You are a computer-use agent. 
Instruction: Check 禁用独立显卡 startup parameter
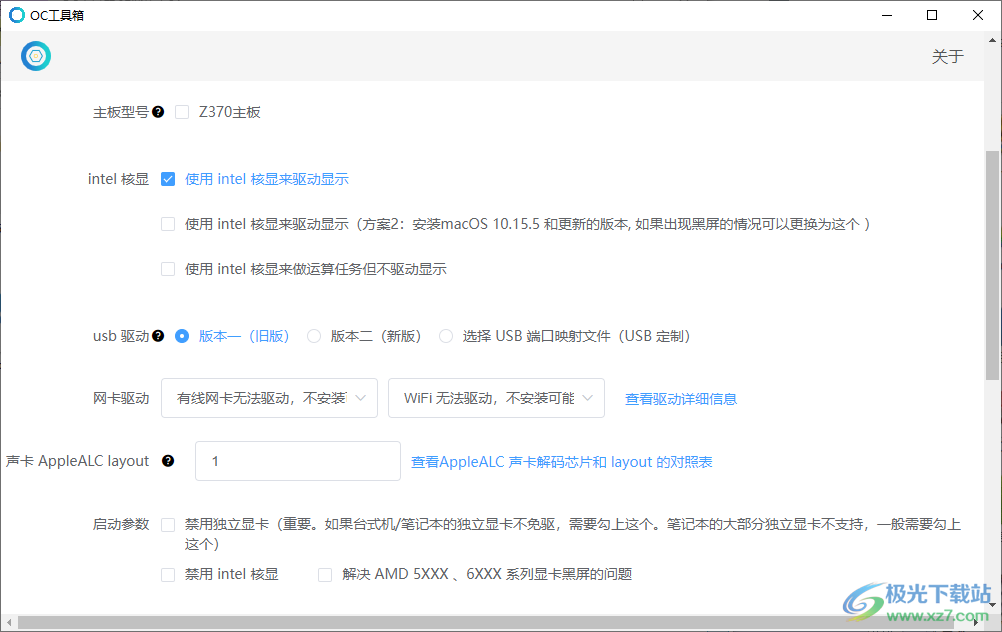[168, 525]
